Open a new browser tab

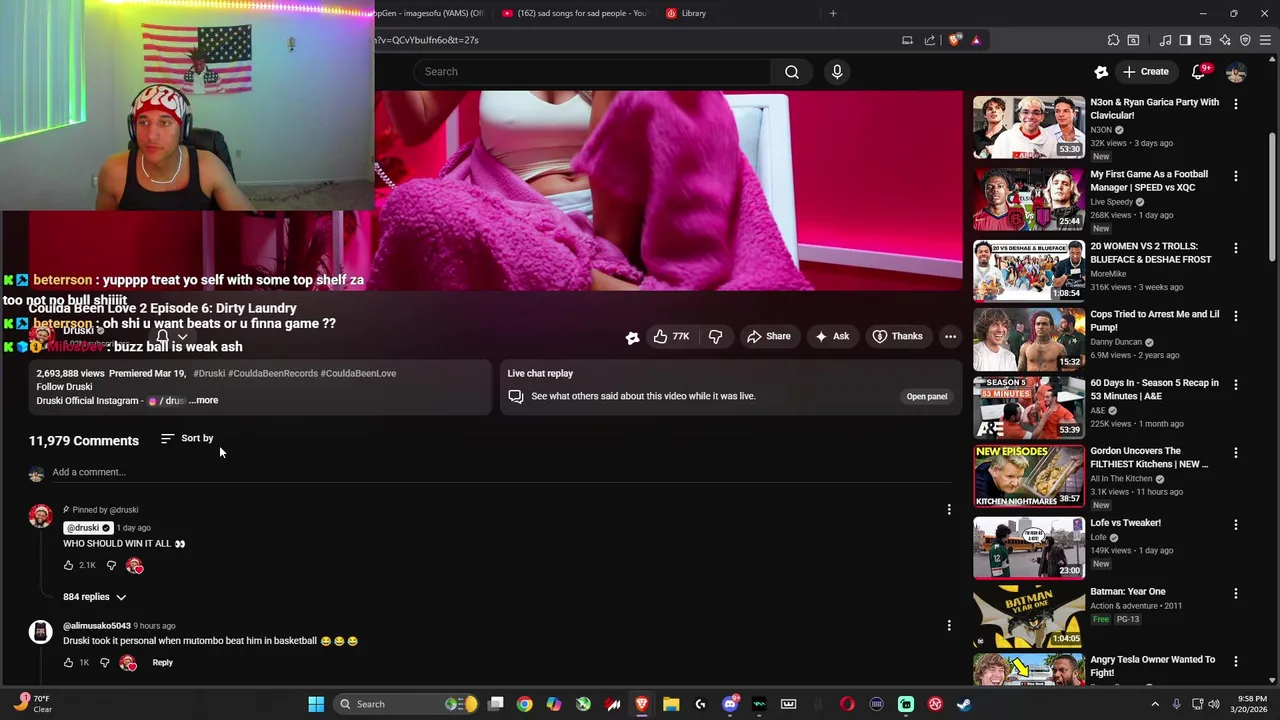(833, 13)
